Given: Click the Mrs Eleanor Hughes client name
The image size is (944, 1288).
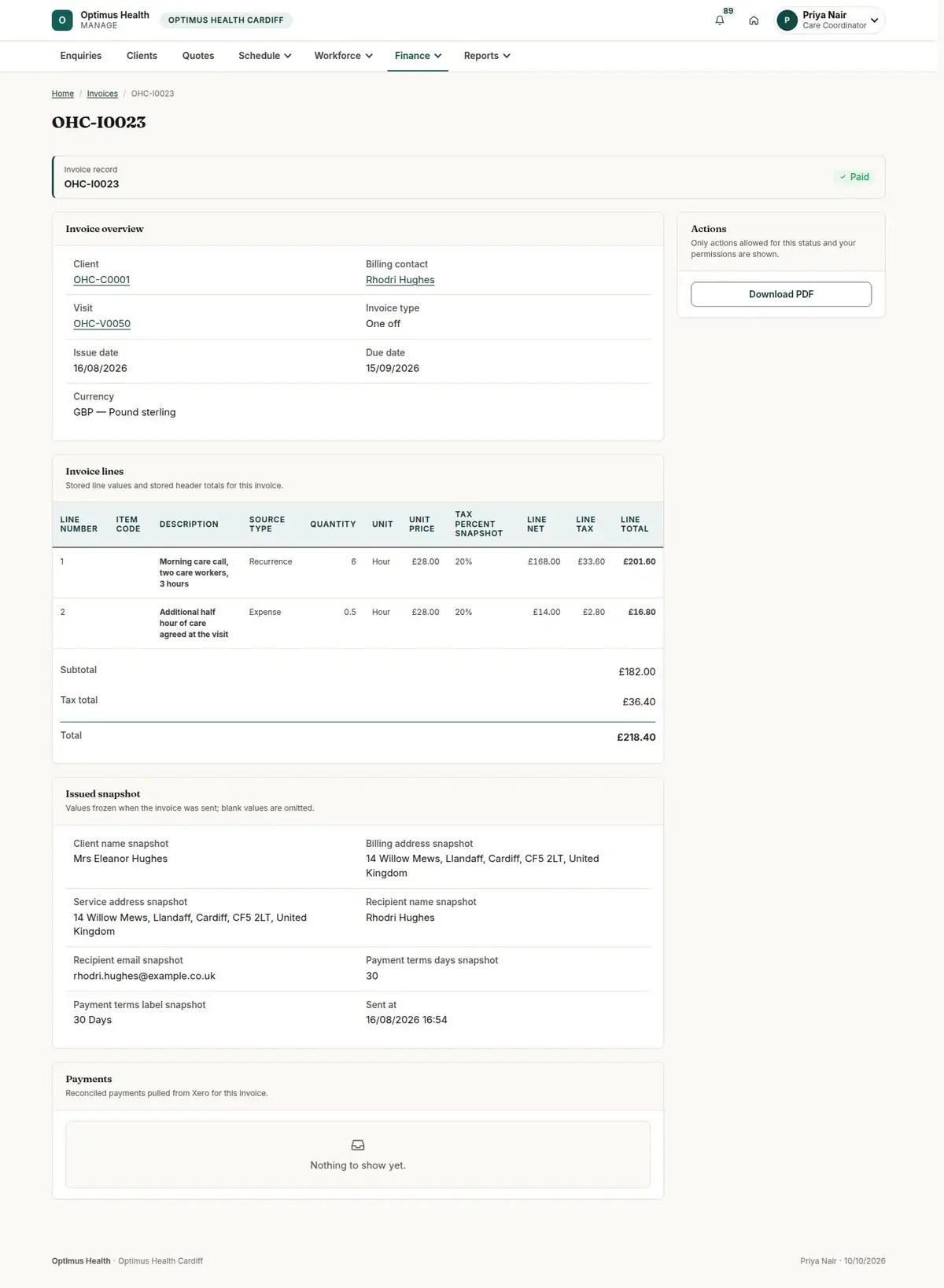Looking at the screenshot, I should (x=120, y=859).
